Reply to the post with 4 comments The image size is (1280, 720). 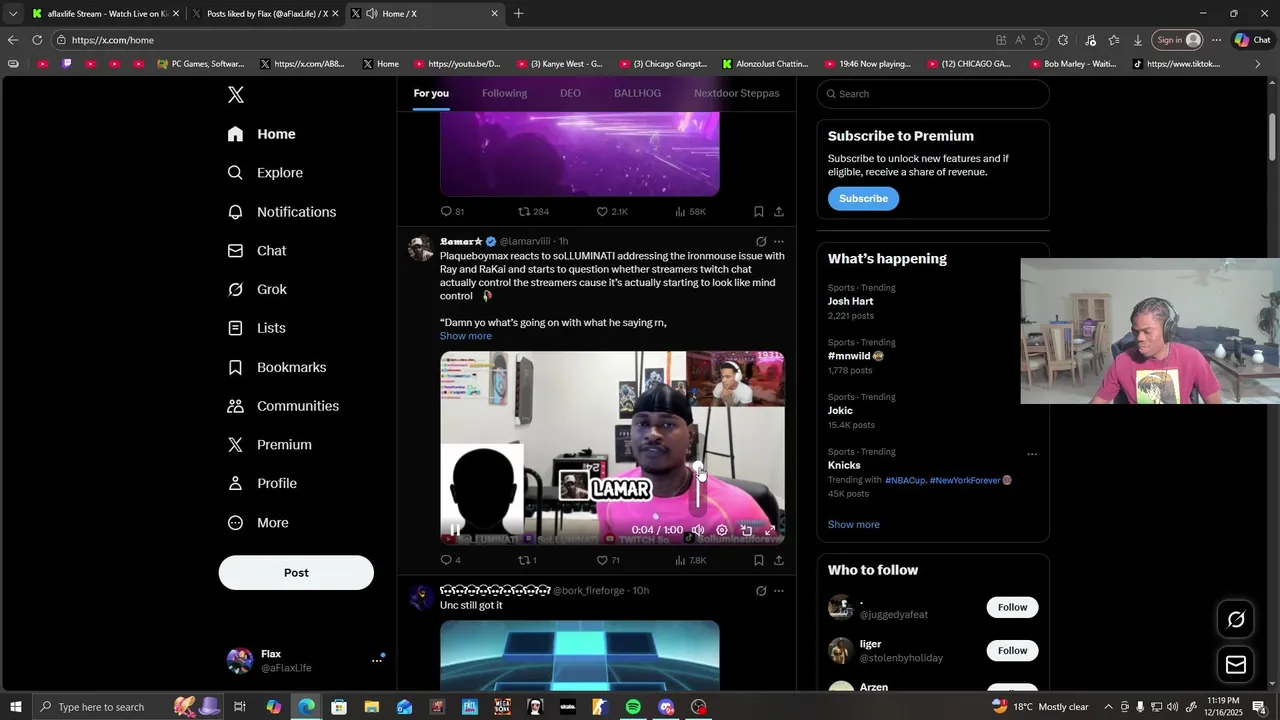click(x=450, y=561)
